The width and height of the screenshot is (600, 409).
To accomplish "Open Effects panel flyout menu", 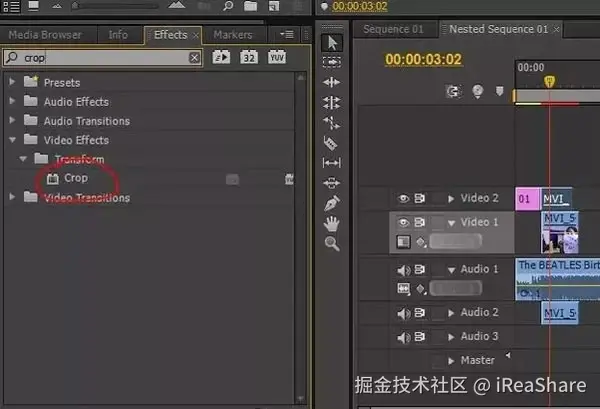I will (287, 35).
